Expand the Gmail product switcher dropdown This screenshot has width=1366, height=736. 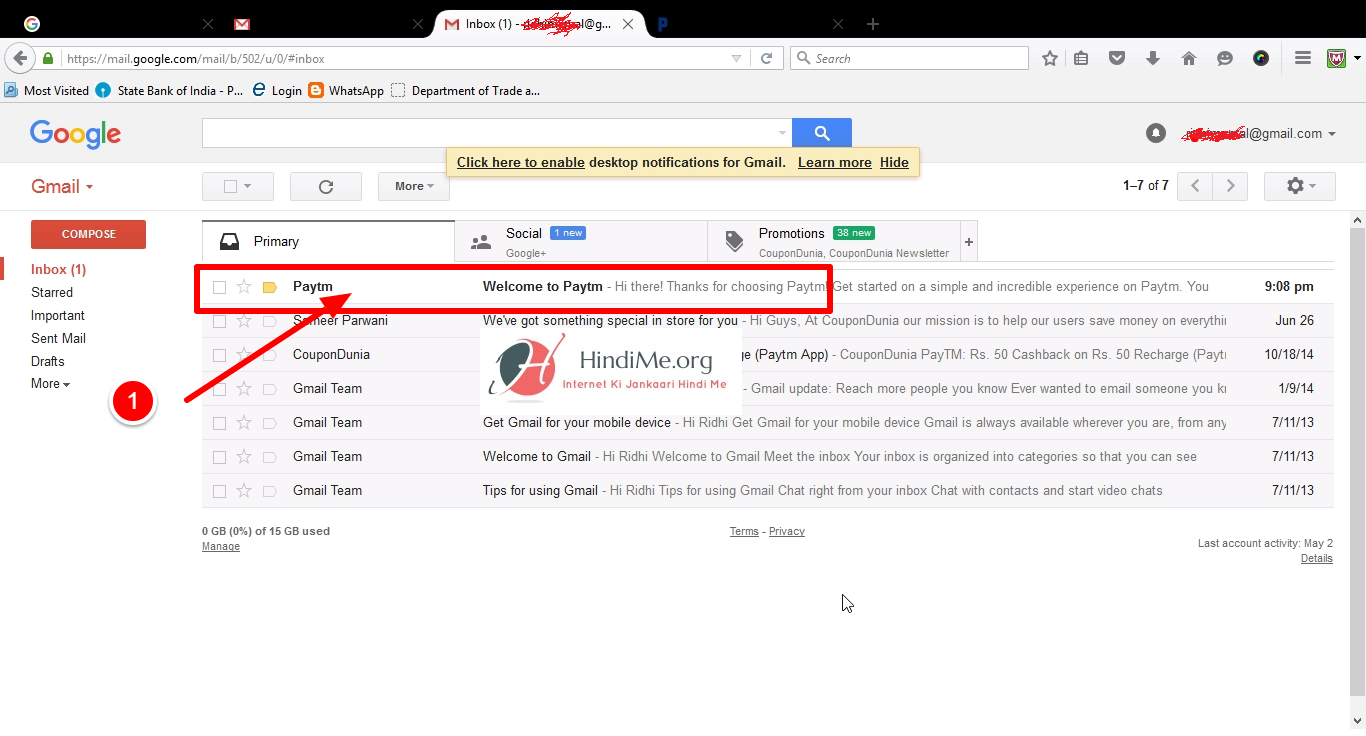[62, 186]
